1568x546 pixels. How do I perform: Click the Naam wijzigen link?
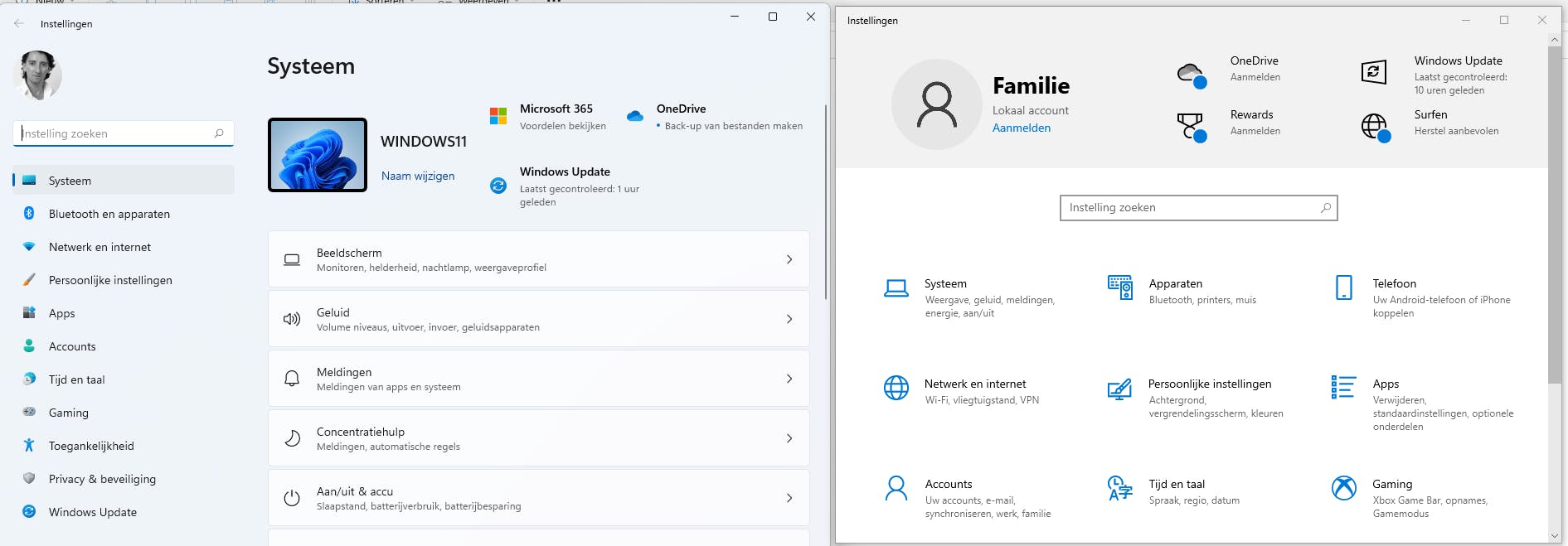[418, 176]
